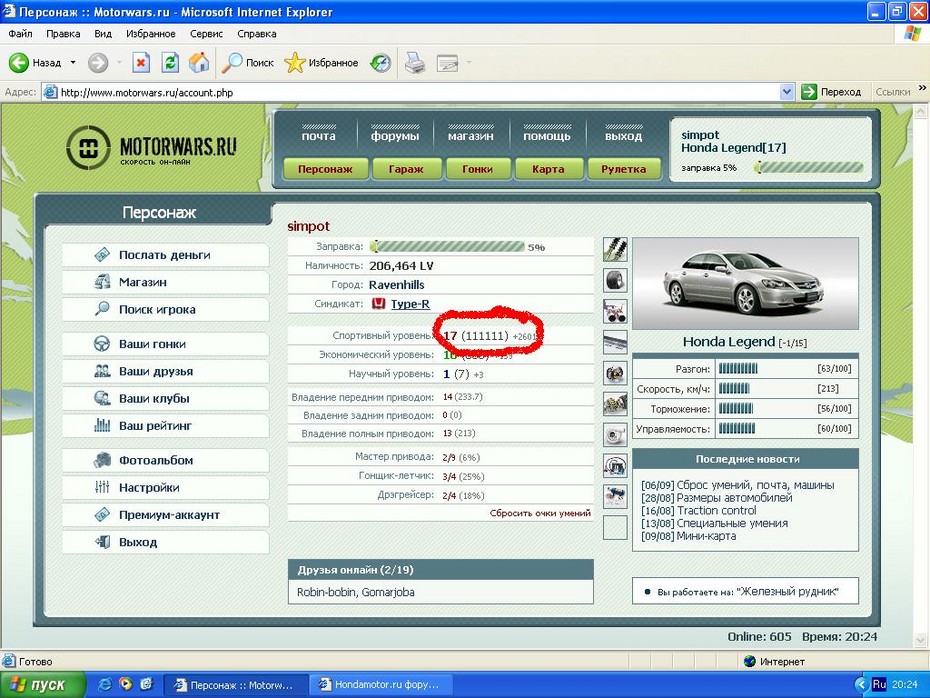Screen dimensions: 930x698
Task: Open the tire part slot icon
Action: (615, 281)
